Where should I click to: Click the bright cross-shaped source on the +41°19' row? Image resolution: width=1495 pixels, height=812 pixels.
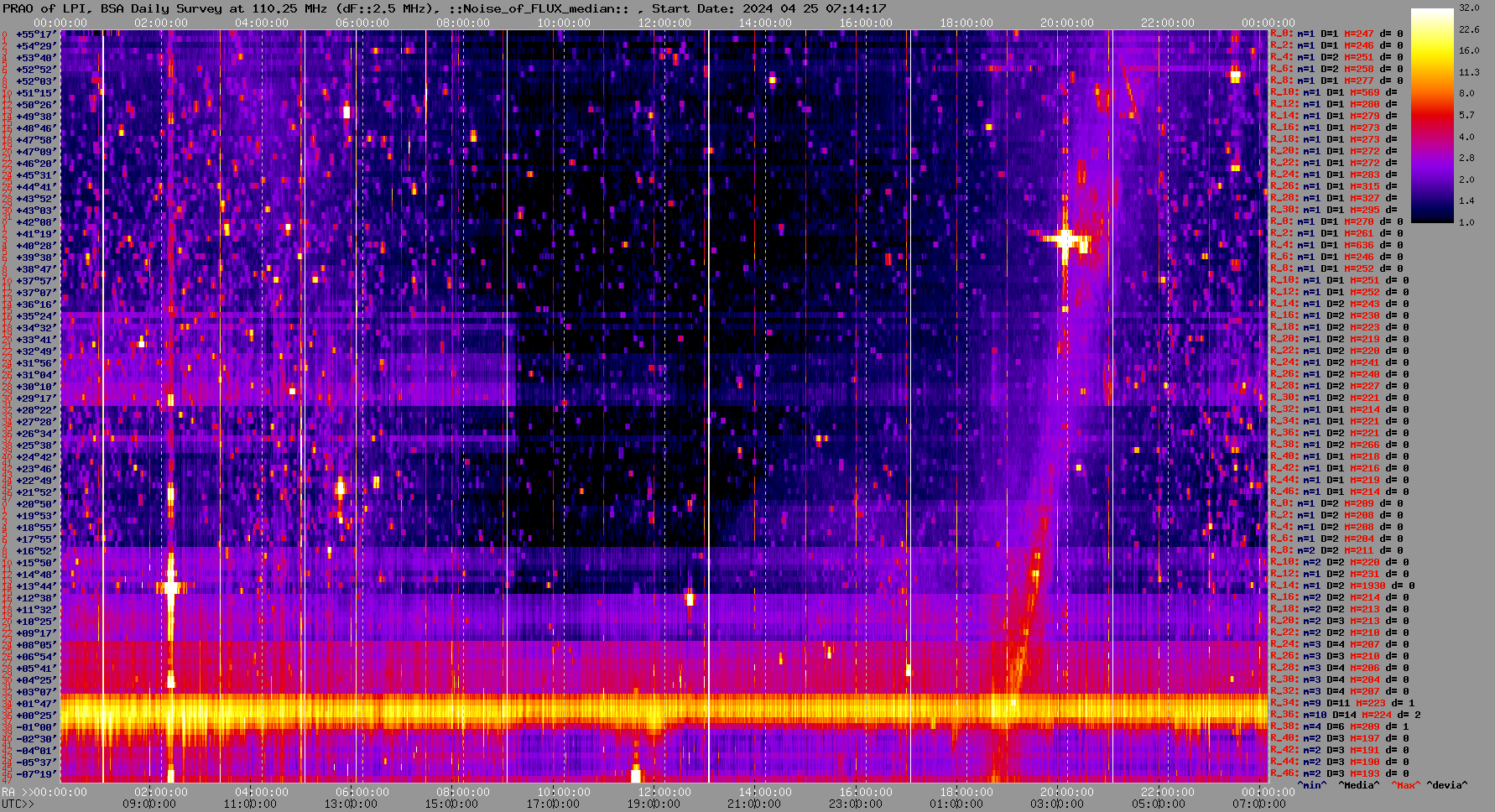tap(1065, 239)
